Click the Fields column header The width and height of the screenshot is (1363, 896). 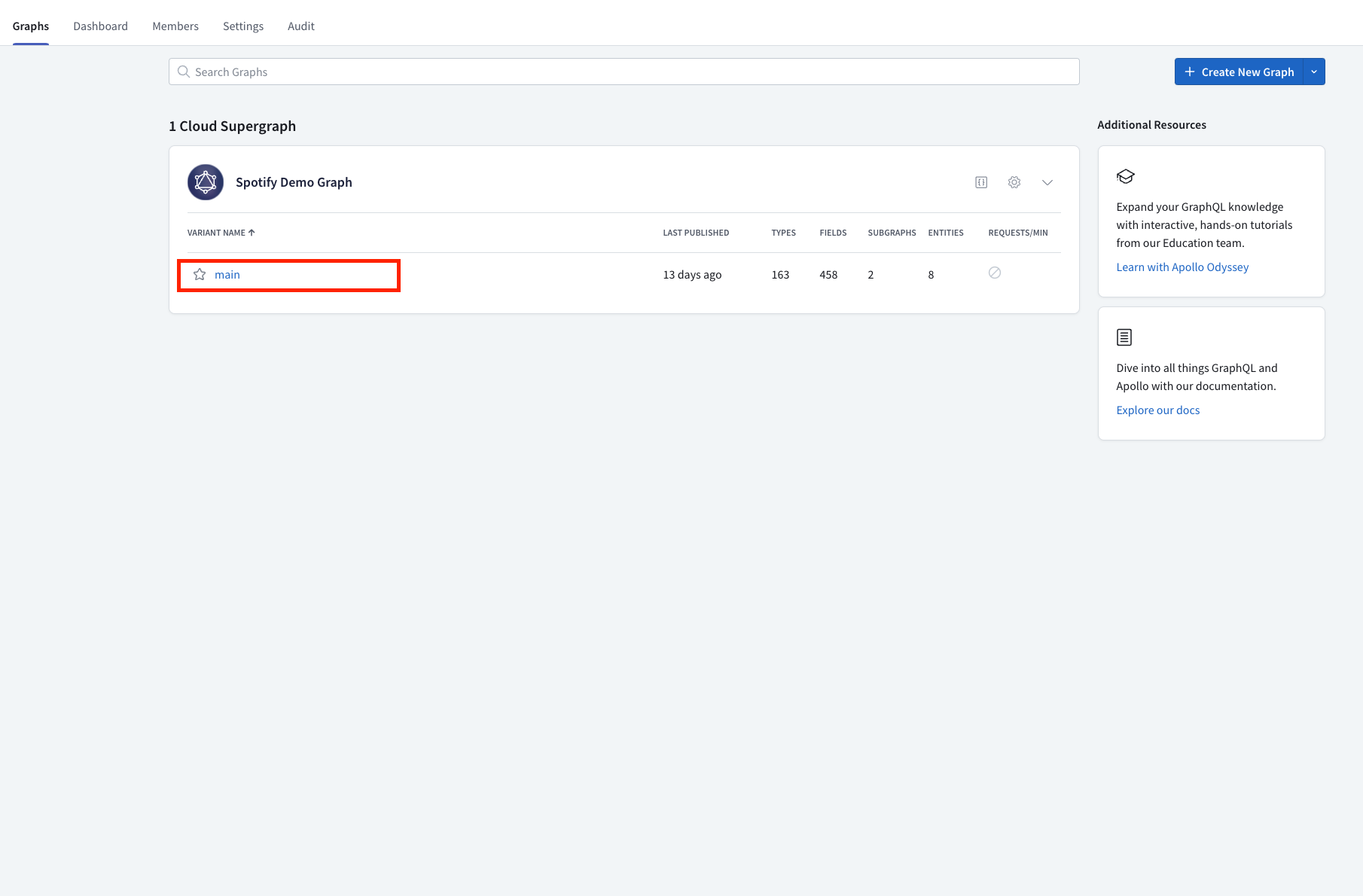pos(833,233)
